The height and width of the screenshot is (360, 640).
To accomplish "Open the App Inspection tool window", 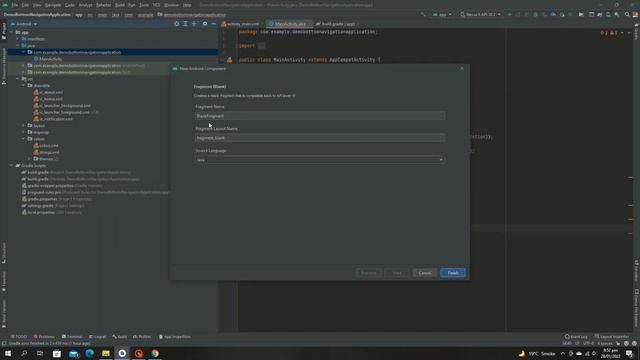I will (x=174, y=337).
